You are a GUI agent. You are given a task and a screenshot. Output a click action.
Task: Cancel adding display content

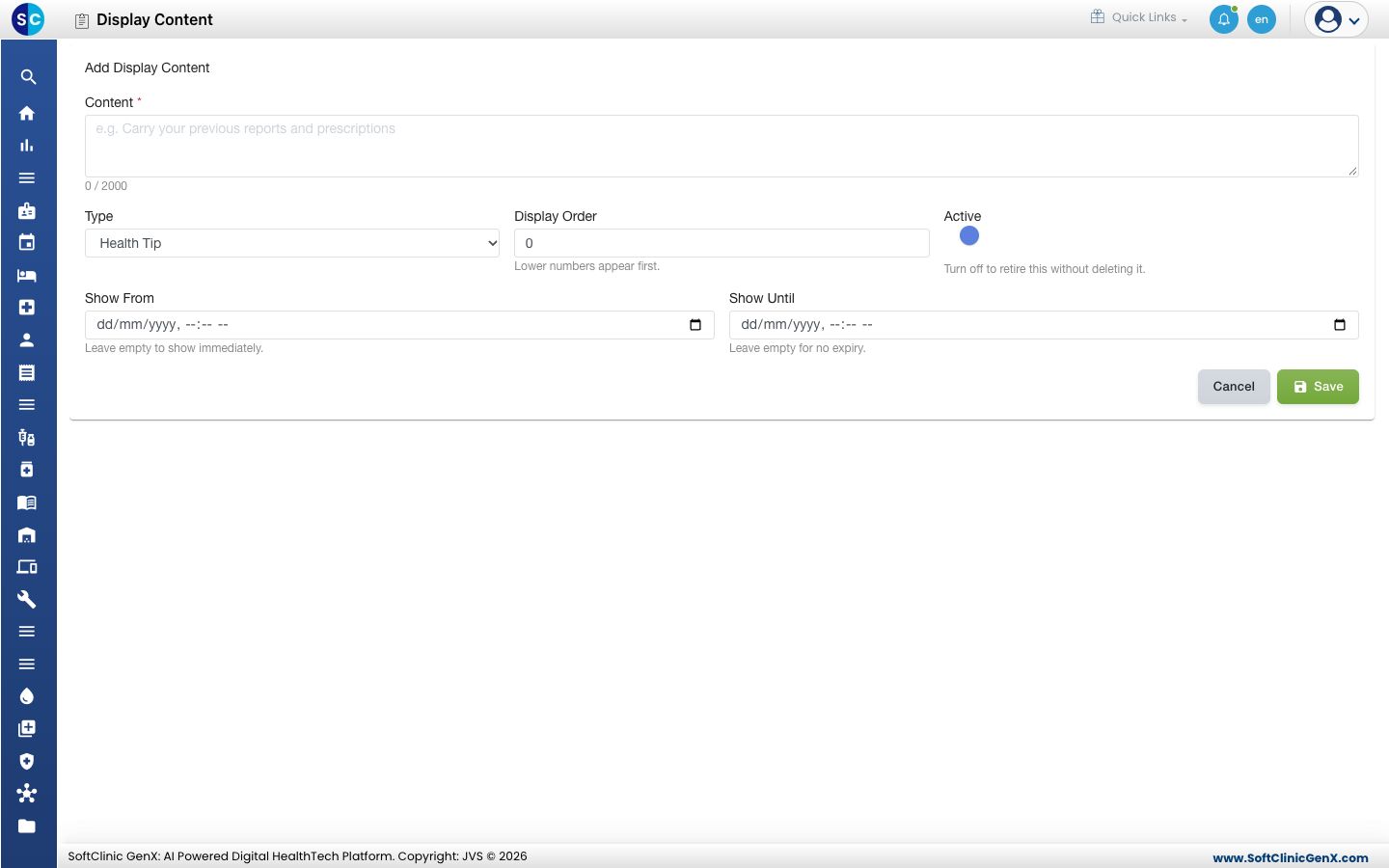pyautogui.click(x=1234, y=387)
